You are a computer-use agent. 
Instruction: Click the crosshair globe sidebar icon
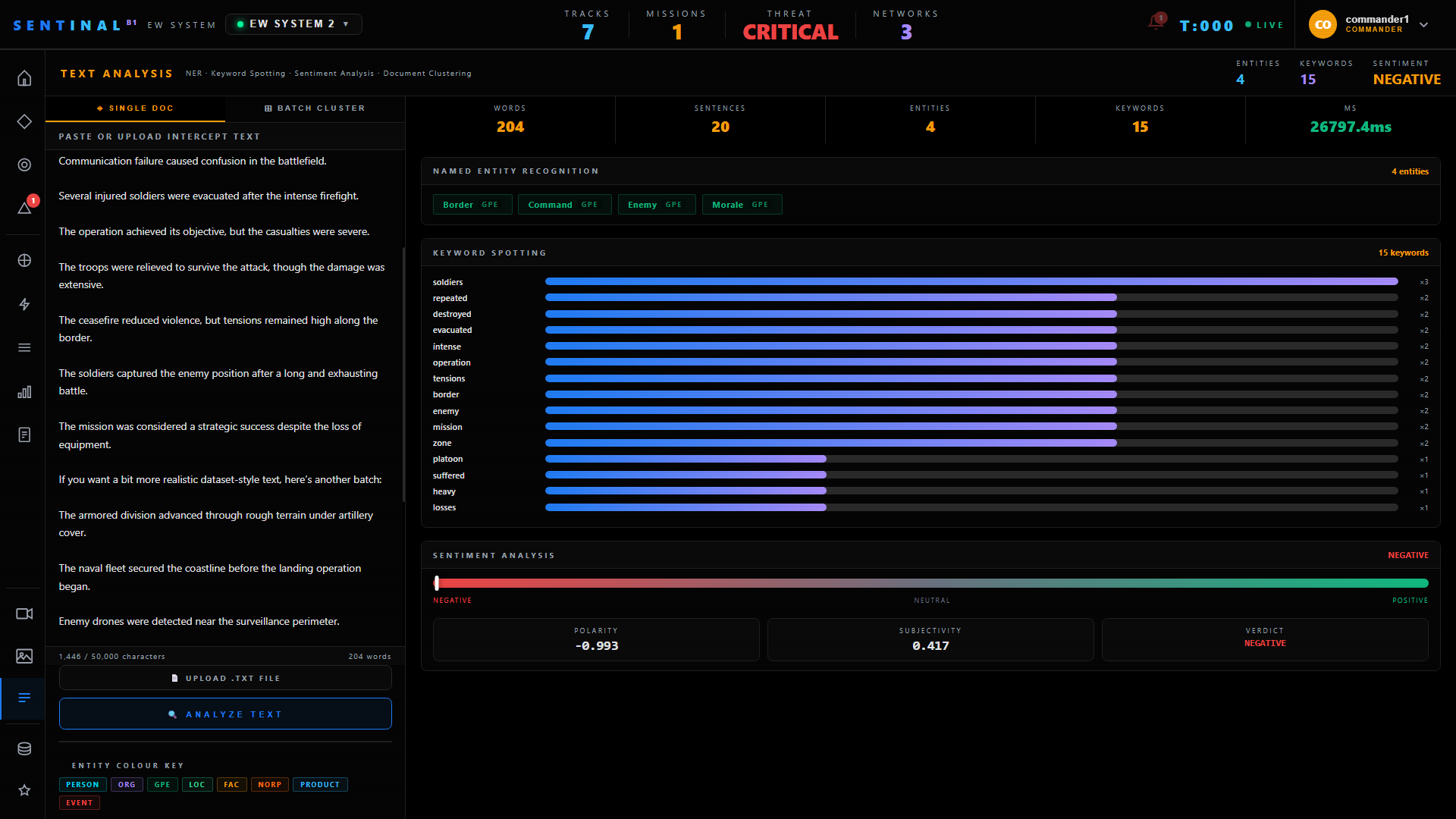click(24, 260)
